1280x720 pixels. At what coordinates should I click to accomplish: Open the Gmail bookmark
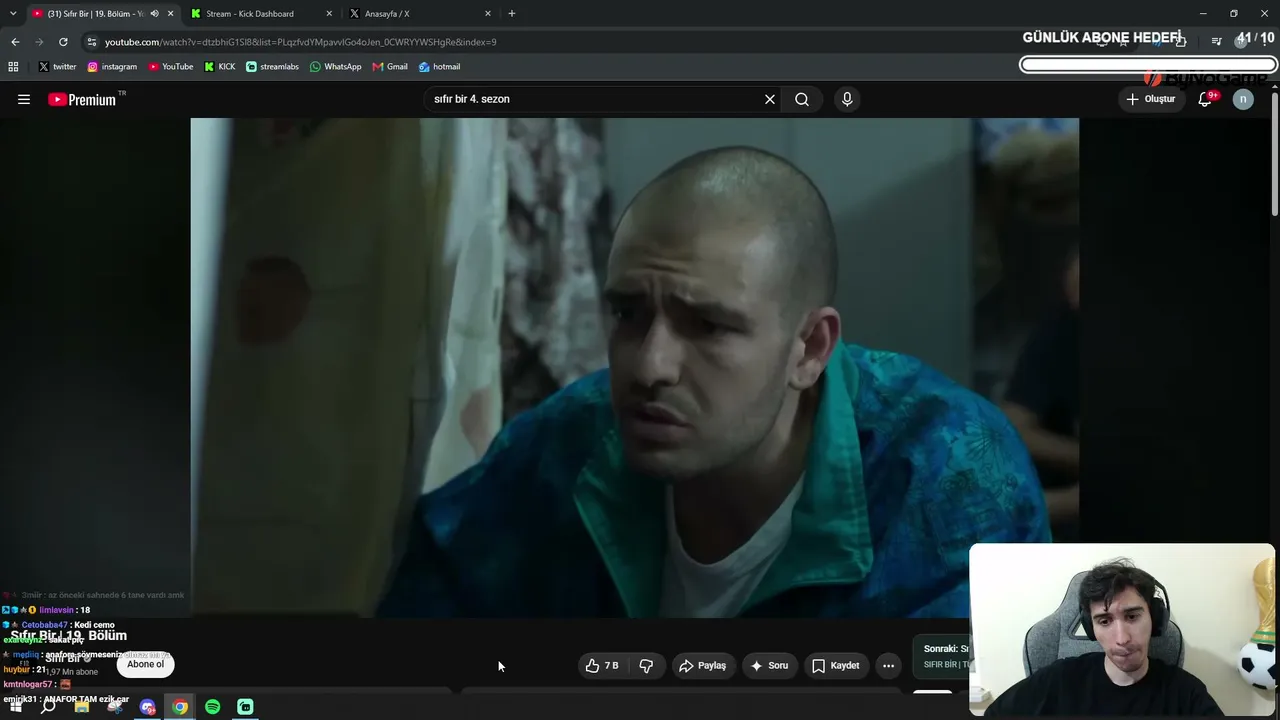[x=390, y=67]
